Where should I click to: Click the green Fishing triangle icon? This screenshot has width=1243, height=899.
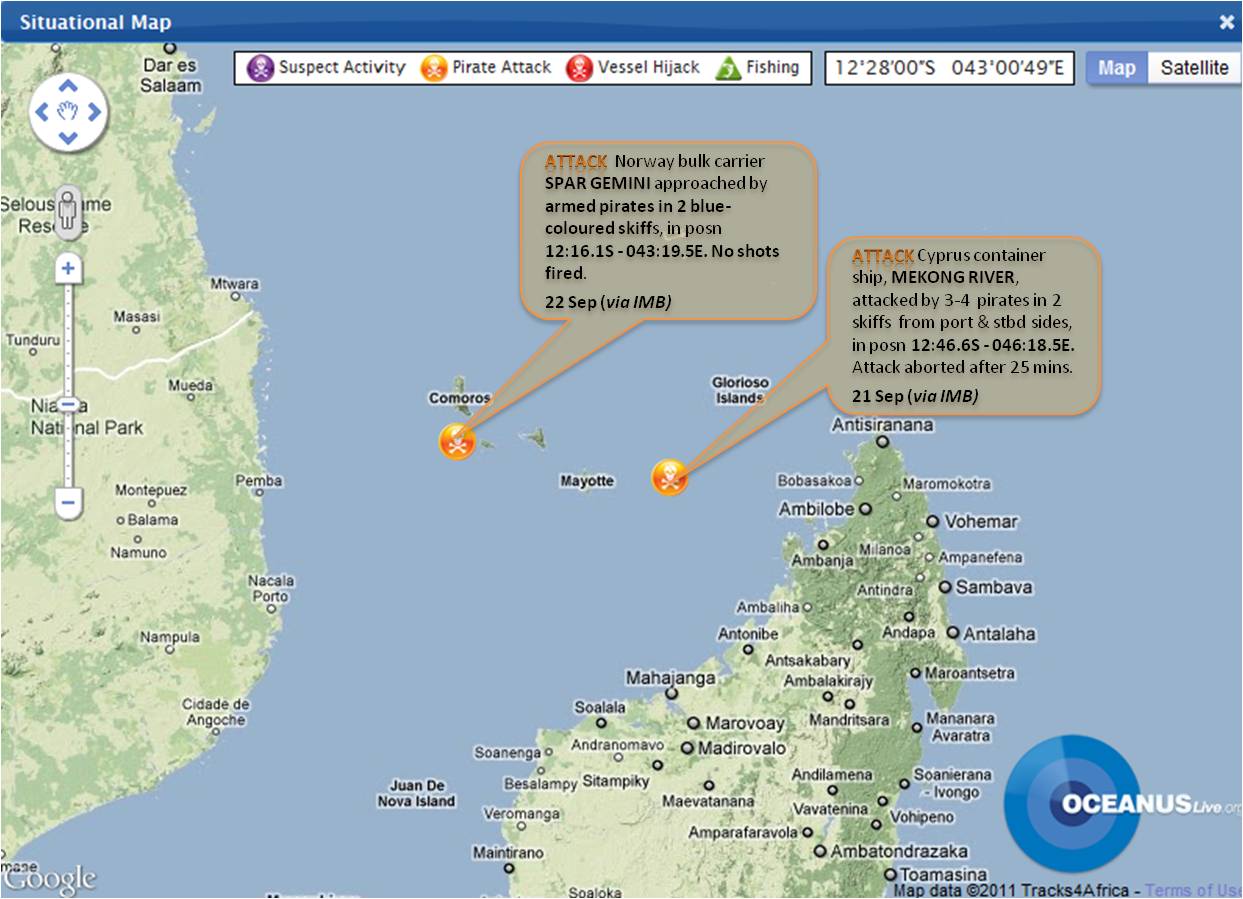pyautogui.click(x=728, y=68)
